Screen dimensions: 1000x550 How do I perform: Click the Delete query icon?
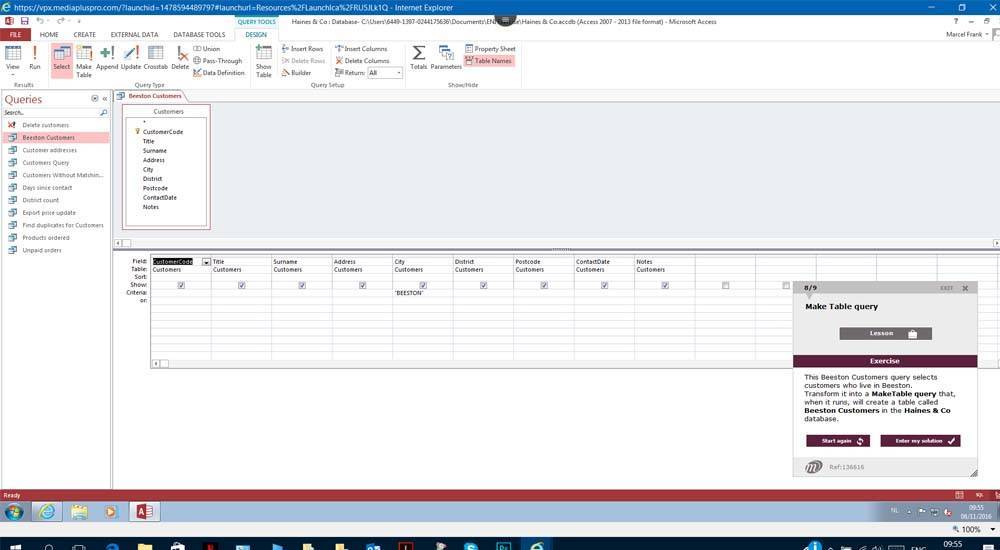point(180,58)
